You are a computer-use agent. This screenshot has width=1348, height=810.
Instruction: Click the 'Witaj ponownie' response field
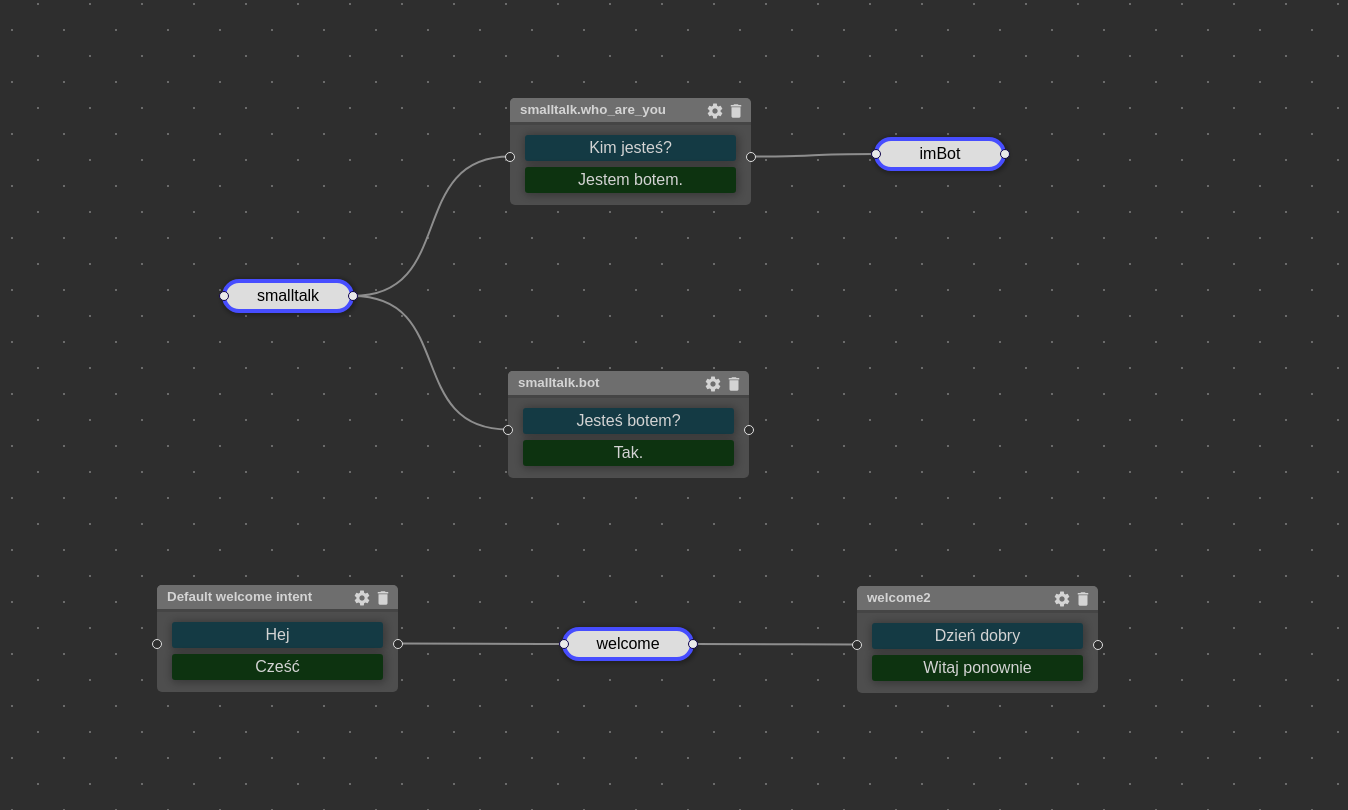tap(977, 668)
